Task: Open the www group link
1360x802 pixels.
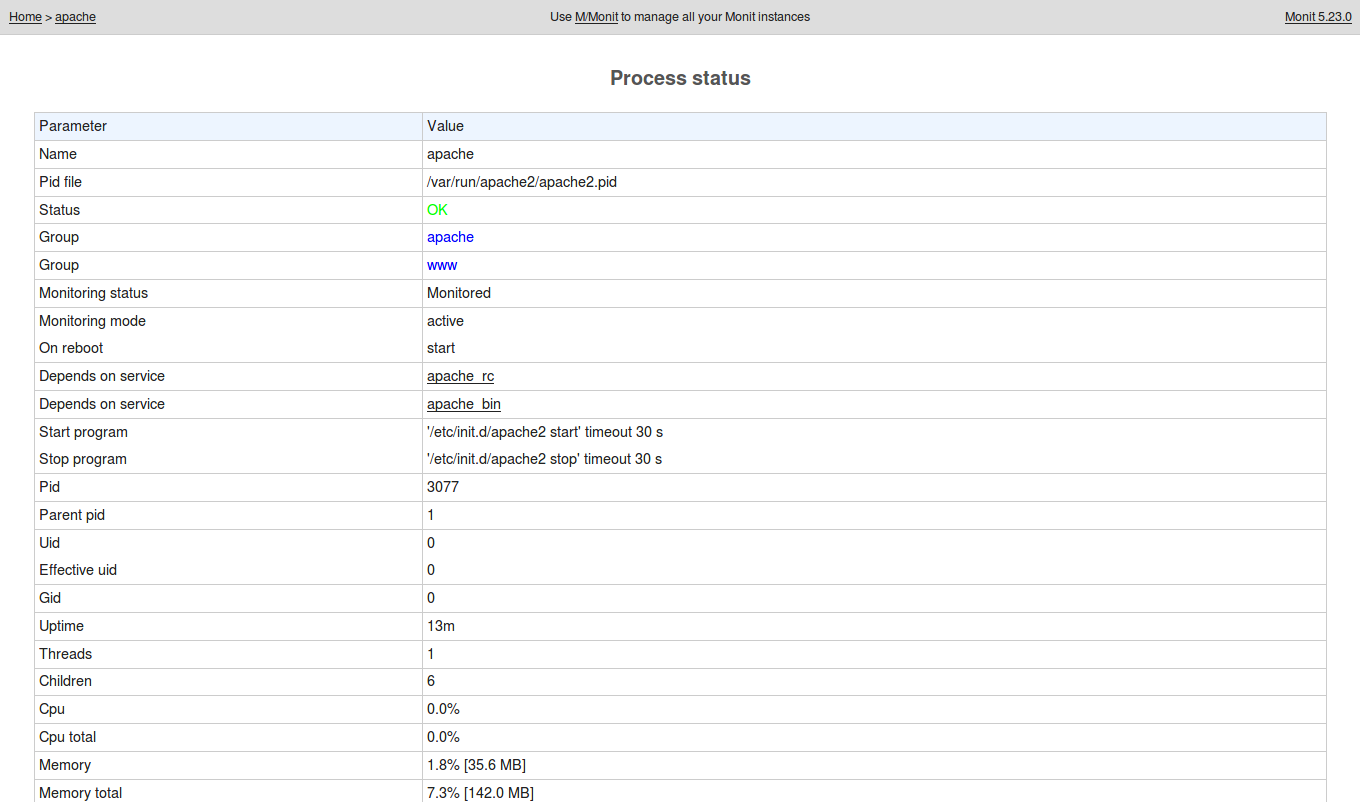Action: pyautogui.click(x=442, y=265)
